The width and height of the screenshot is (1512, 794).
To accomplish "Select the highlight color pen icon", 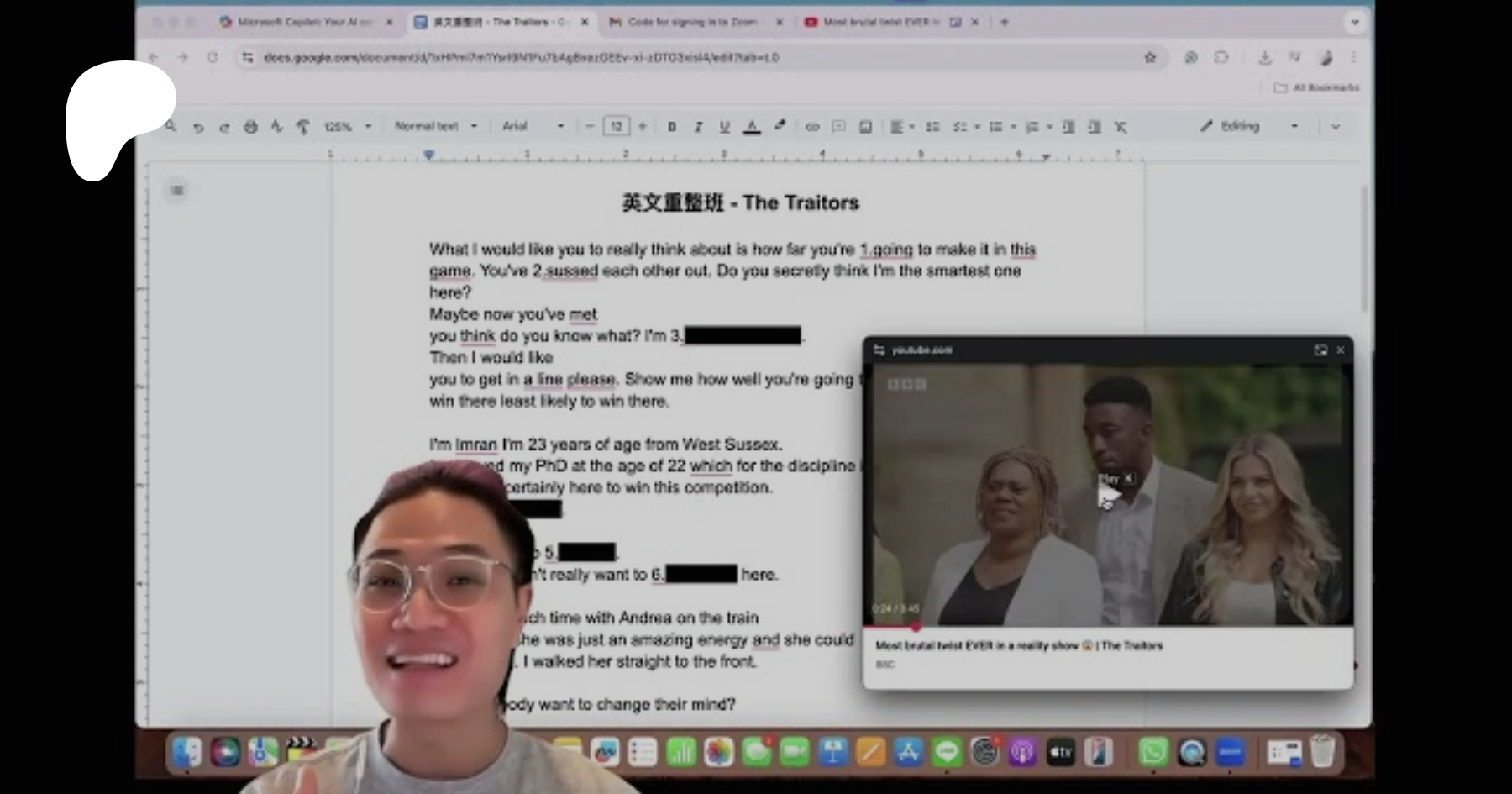I will point(780,126).
